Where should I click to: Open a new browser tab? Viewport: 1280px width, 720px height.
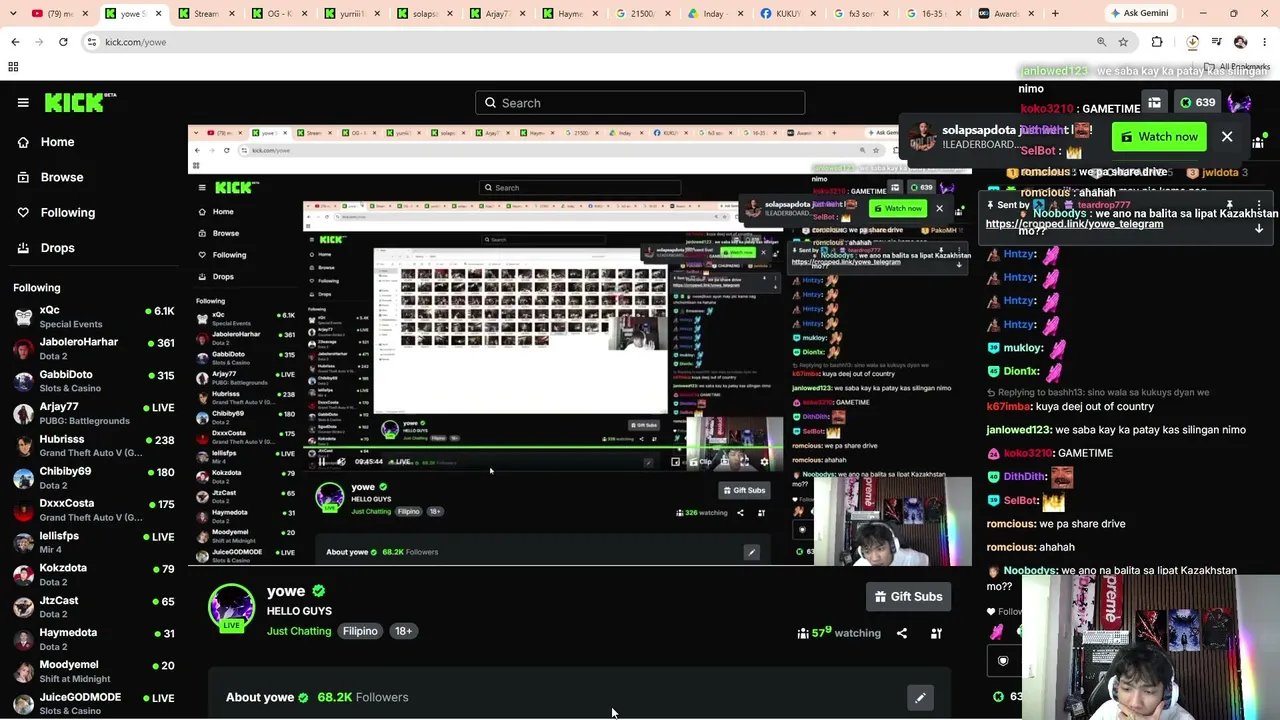point(1055,13)
